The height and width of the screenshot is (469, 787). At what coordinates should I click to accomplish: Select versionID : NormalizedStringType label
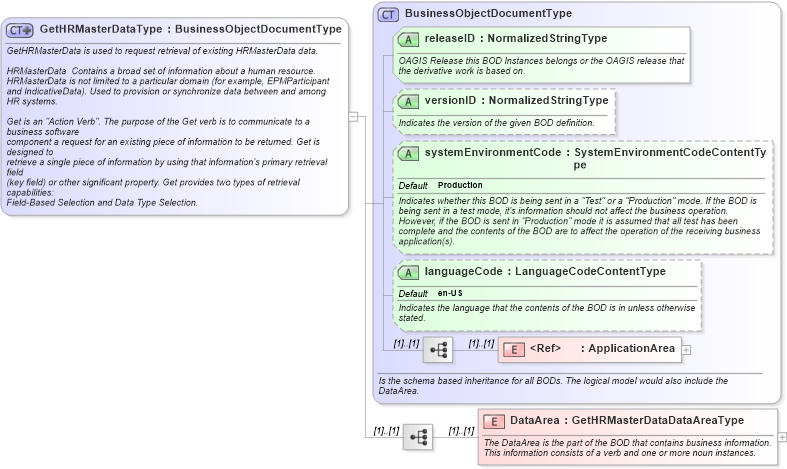[x=516, y=100]
